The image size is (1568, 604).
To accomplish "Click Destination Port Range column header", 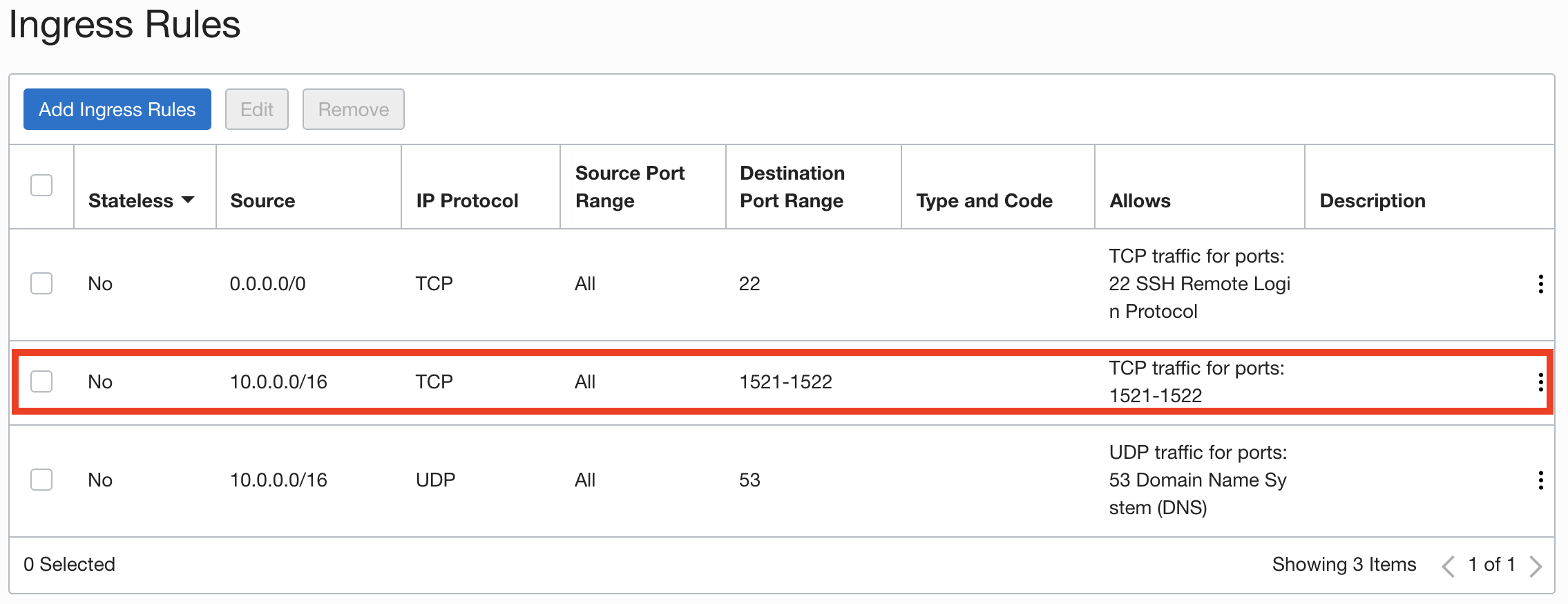I will pyautogui.click(x=792, y=187).
